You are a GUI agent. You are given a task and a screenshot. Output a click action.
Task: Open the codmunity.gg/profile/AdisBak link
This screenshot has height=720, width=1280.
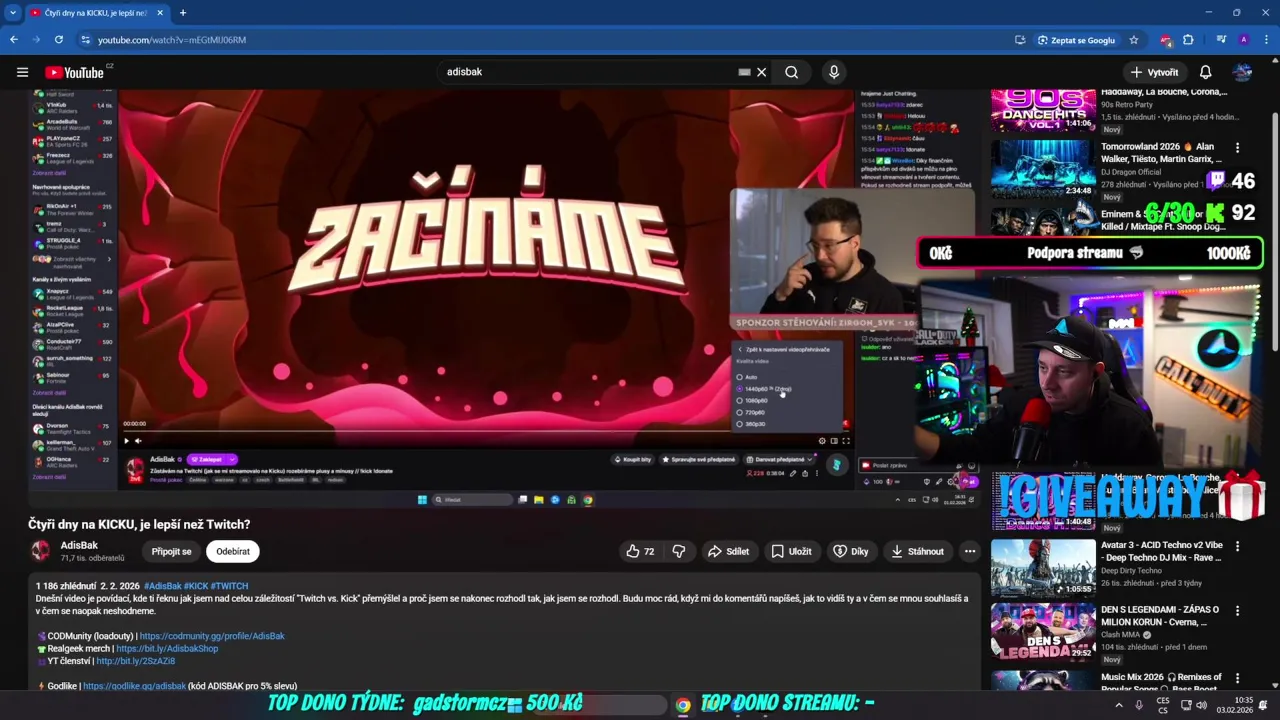pyautogui.click(x=212, y=636)
